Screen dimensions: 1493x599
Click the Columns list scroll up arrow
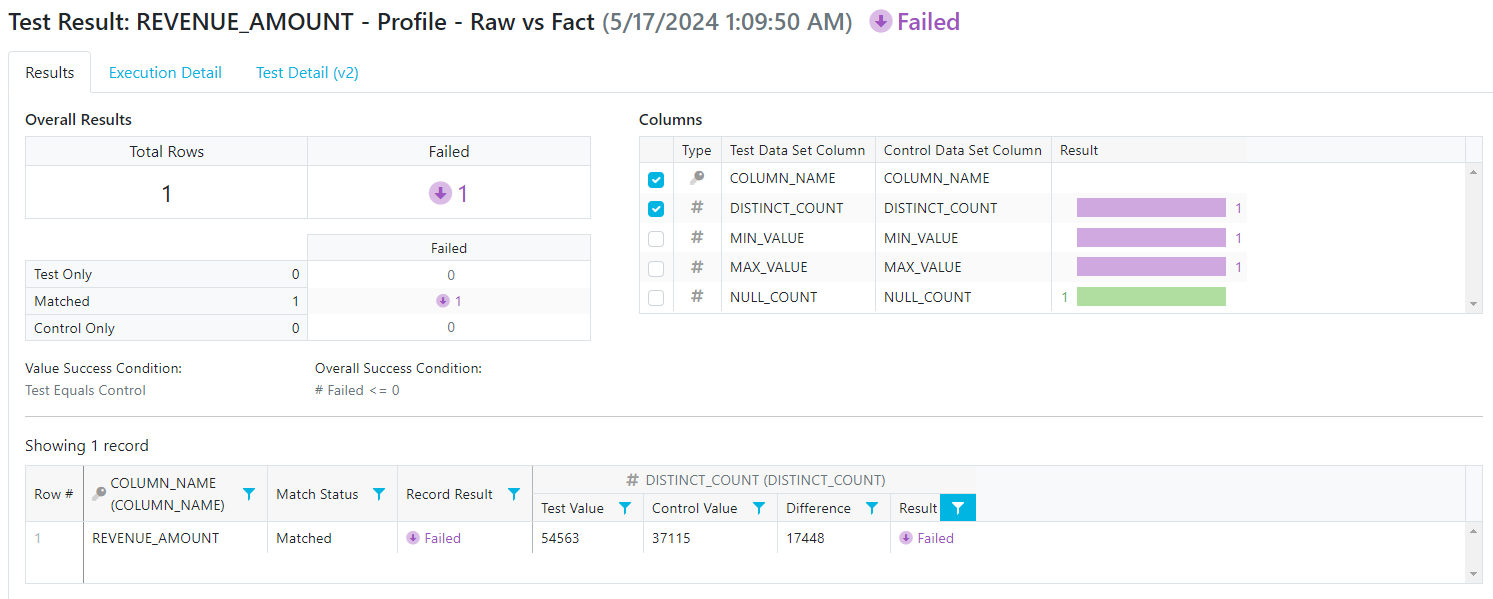tap(1474, 172)
